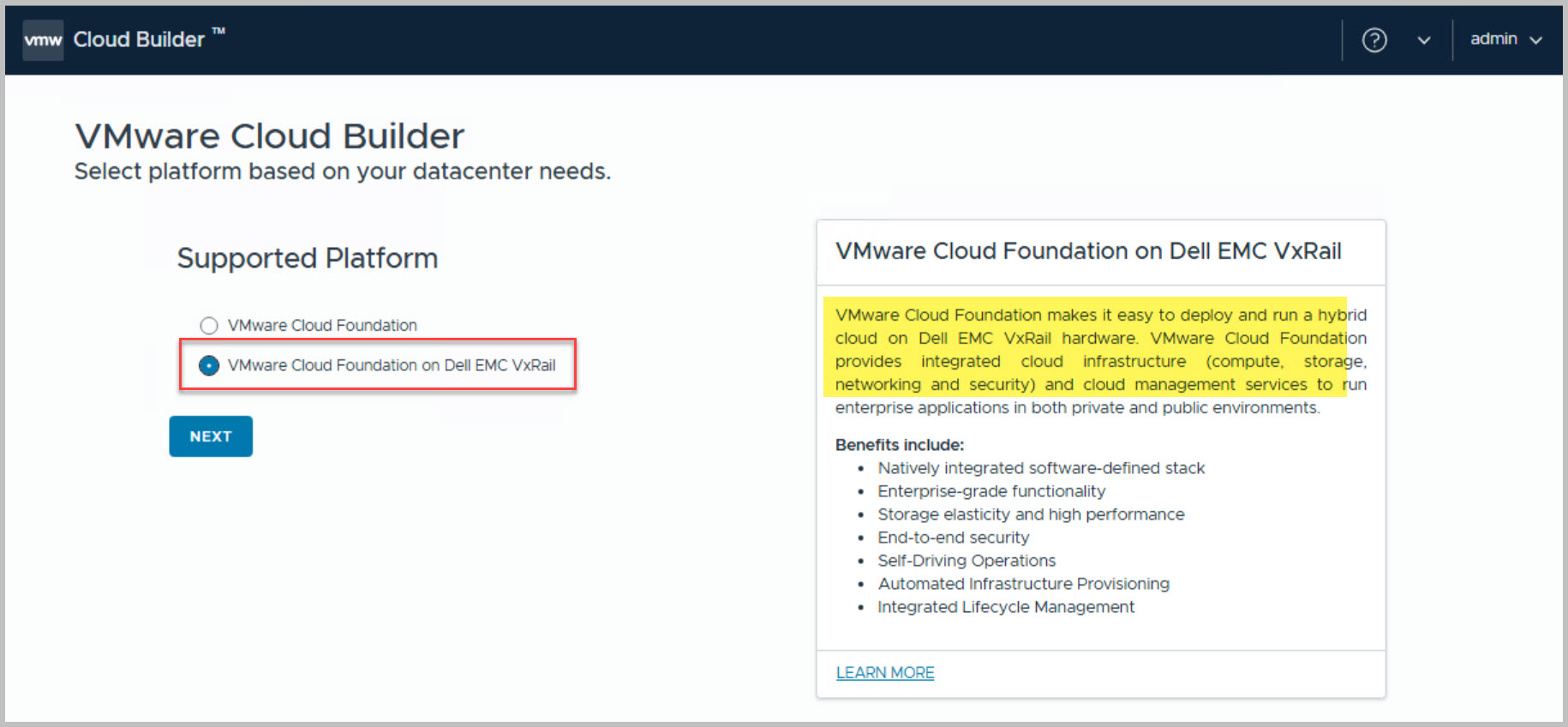Screen dimensions: 1568x727
Task: Expand the chevron next to admin
Action: coord(1536,40)
